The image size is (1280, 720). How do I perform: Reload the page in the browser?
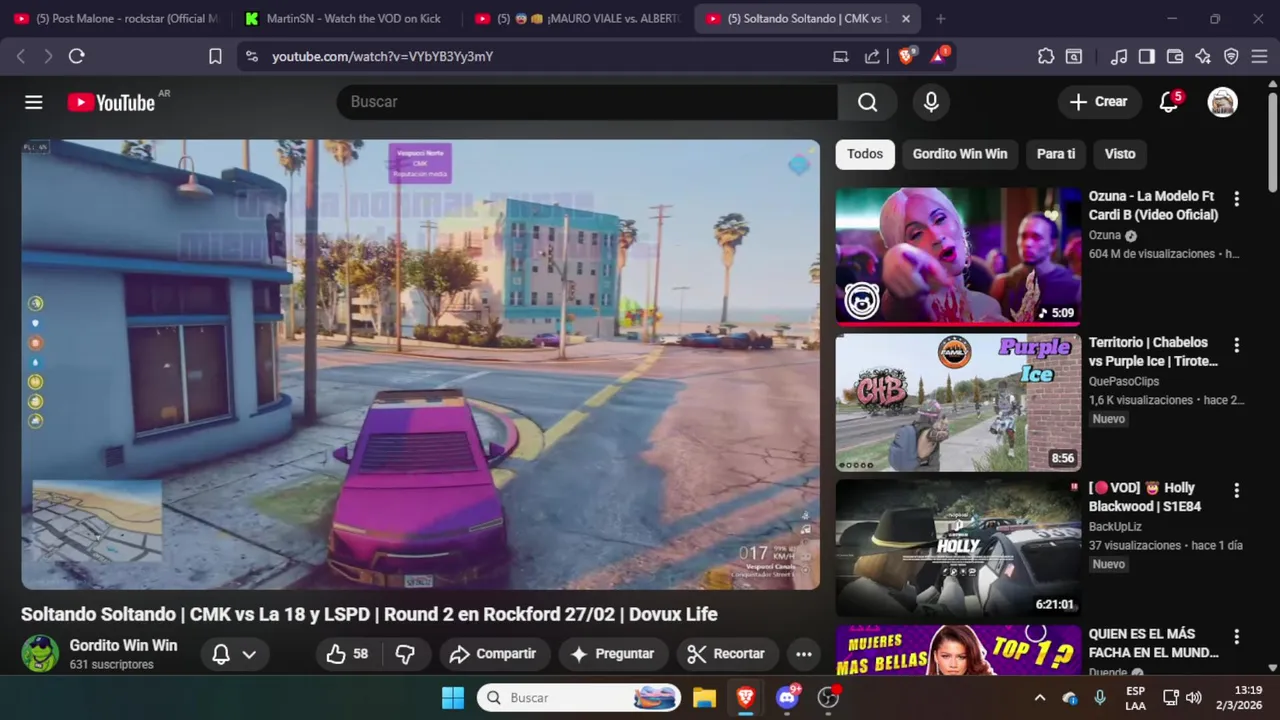pyautogui.click(x=76, y=57)
